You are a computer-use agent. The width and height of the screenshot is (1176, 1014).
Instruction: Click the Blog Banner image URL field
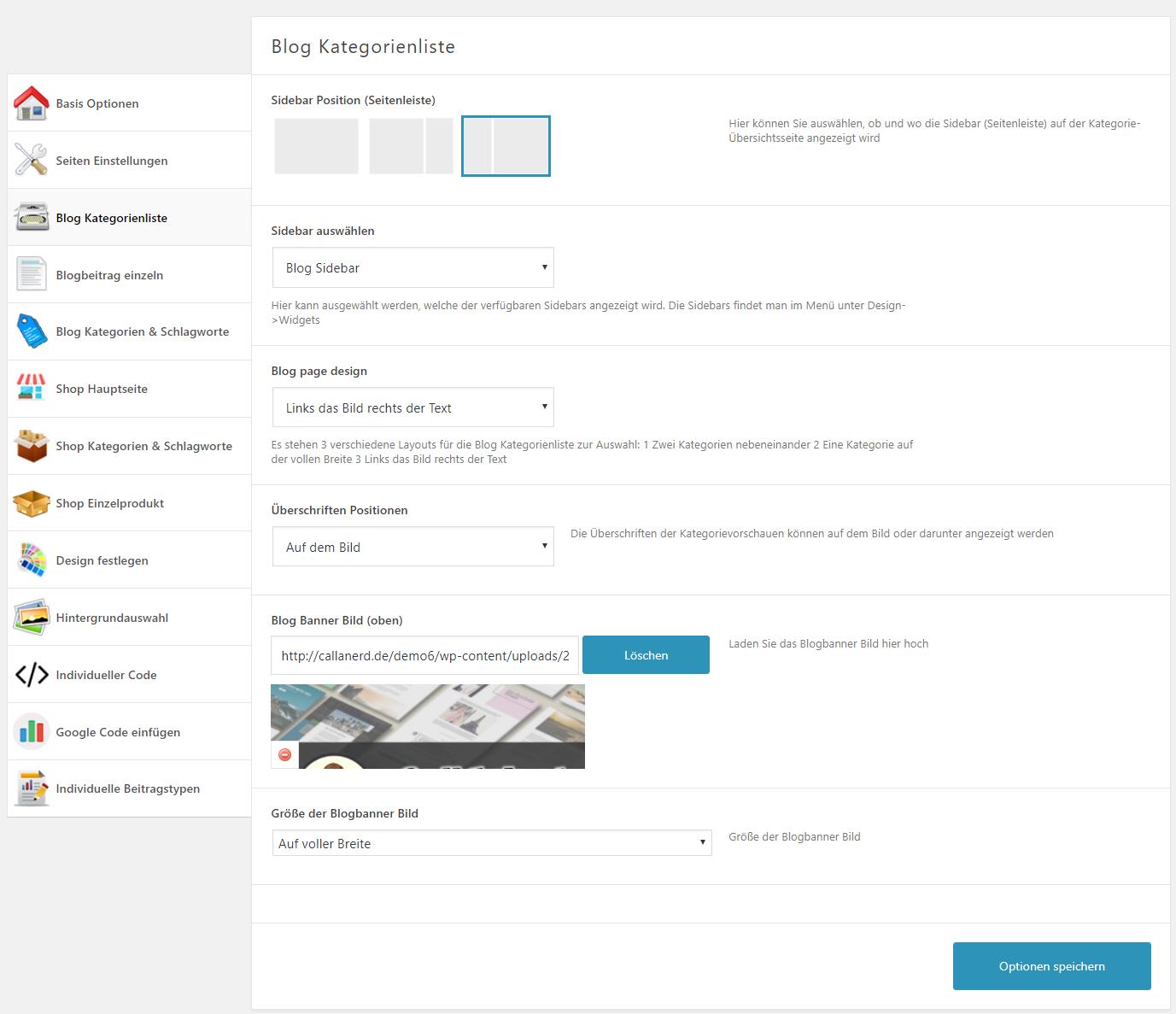425,655
